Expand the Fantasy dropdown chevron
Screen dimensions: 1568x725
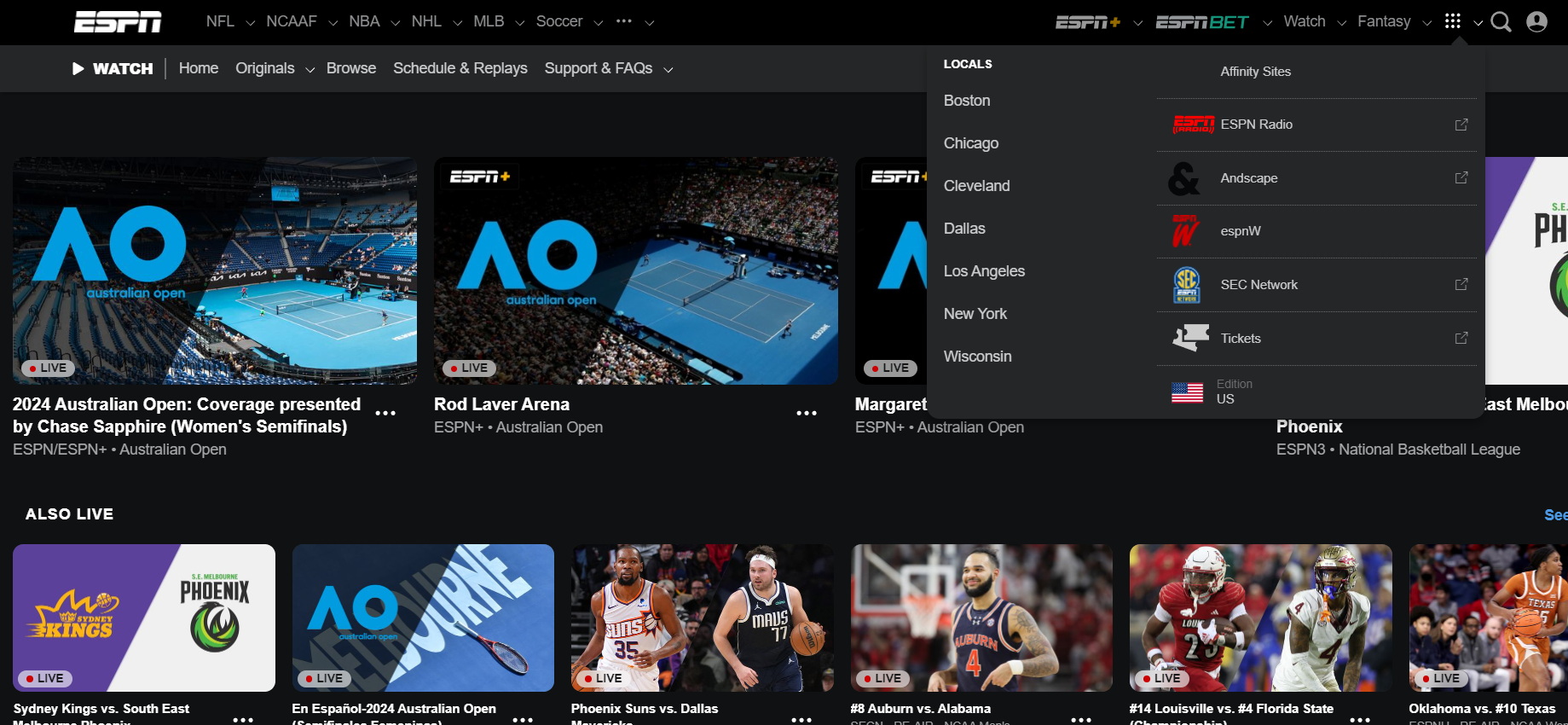pos(1426,23)
